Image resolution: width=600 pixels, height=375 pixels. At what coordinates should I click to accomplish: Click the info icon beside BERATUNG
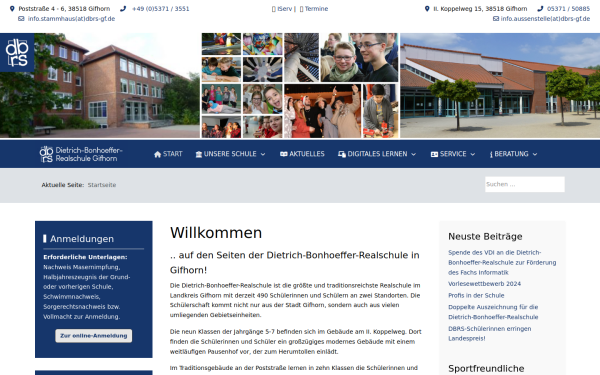click(x=491, y=154)
